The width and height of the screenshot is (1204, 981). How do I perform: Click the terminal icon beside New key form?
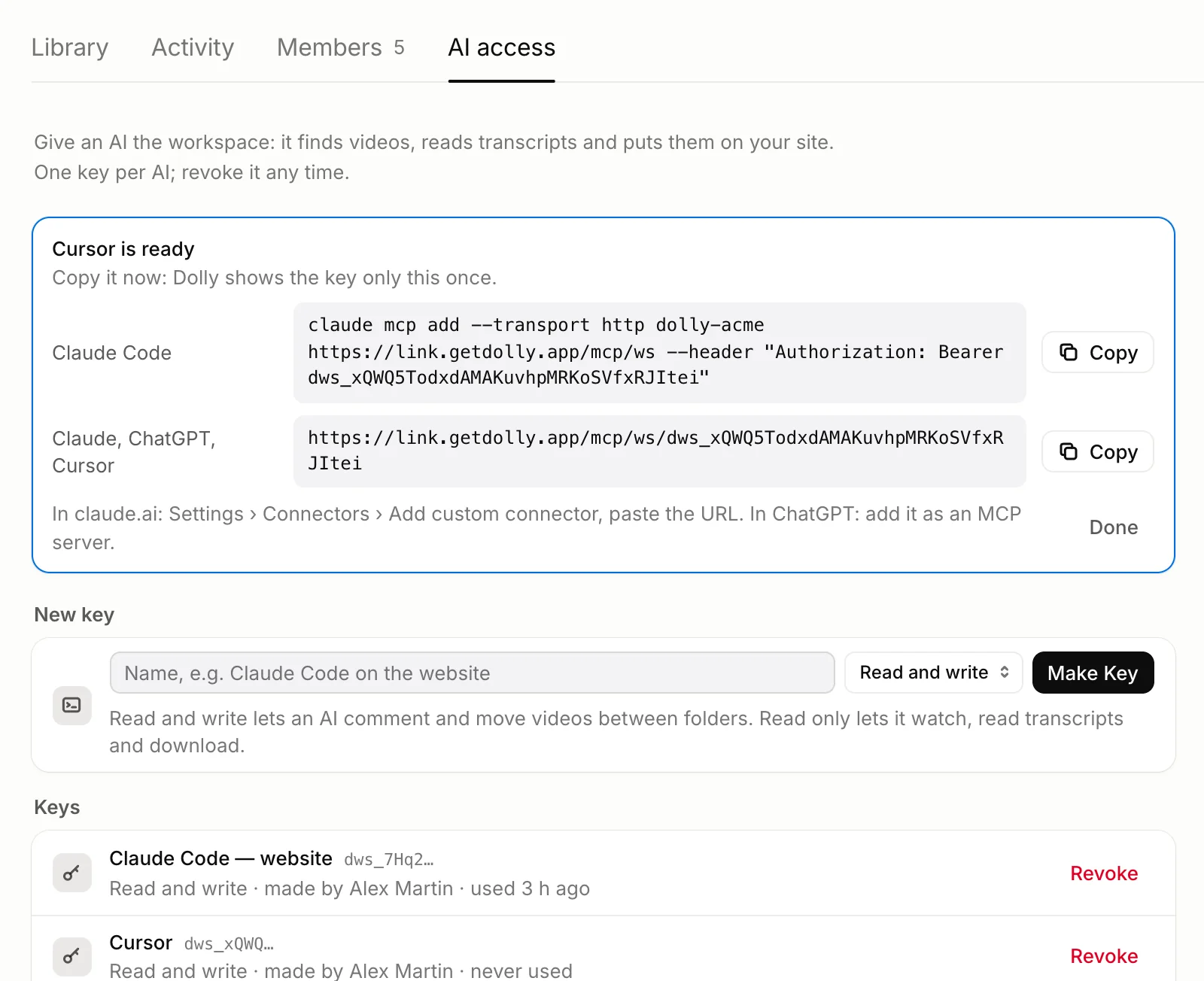click(x=71, y=705)
